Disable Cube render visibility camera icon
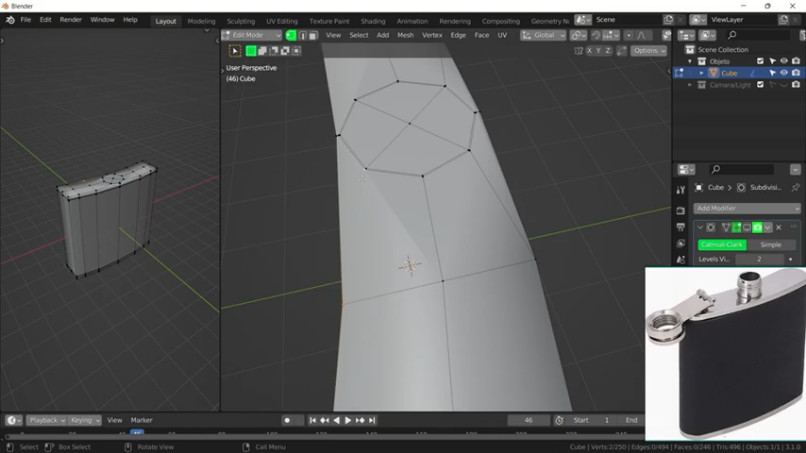This screenshot has width=806, height=453. (x=796, y=73)
